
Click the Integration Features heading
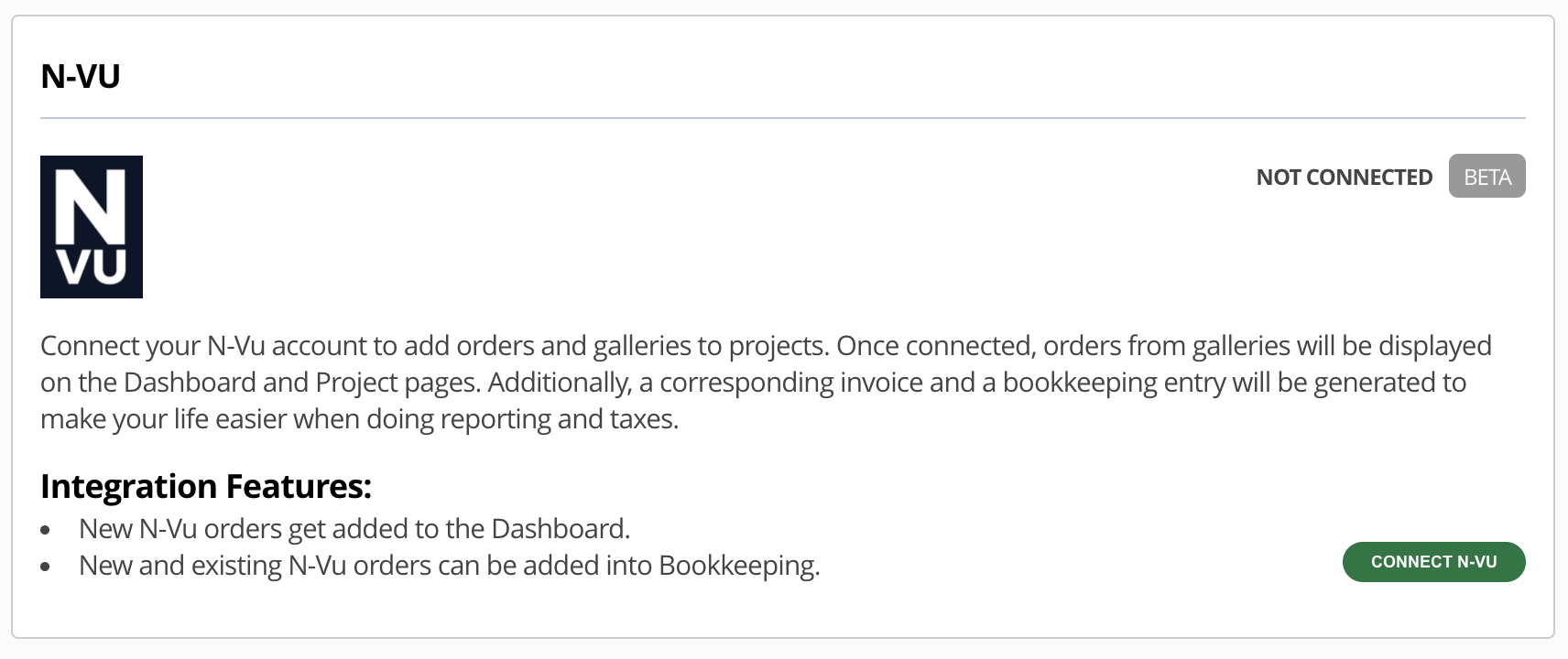click(206, 486)
